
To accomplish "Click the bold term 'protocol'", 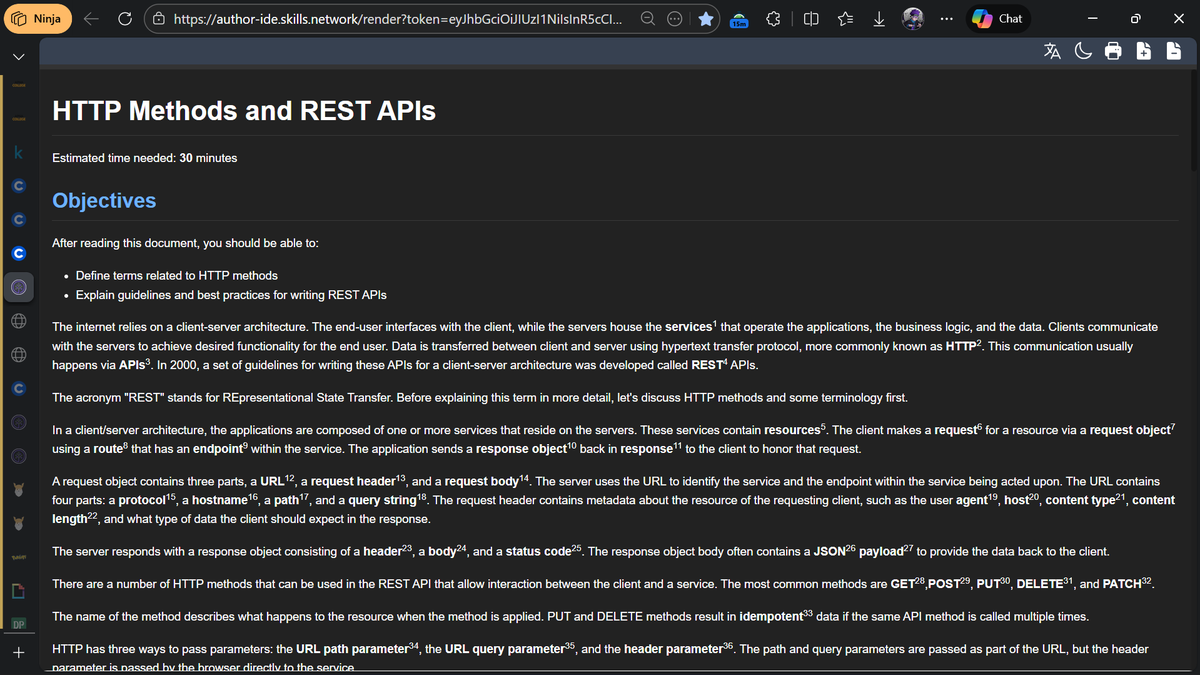I will 143,501.
